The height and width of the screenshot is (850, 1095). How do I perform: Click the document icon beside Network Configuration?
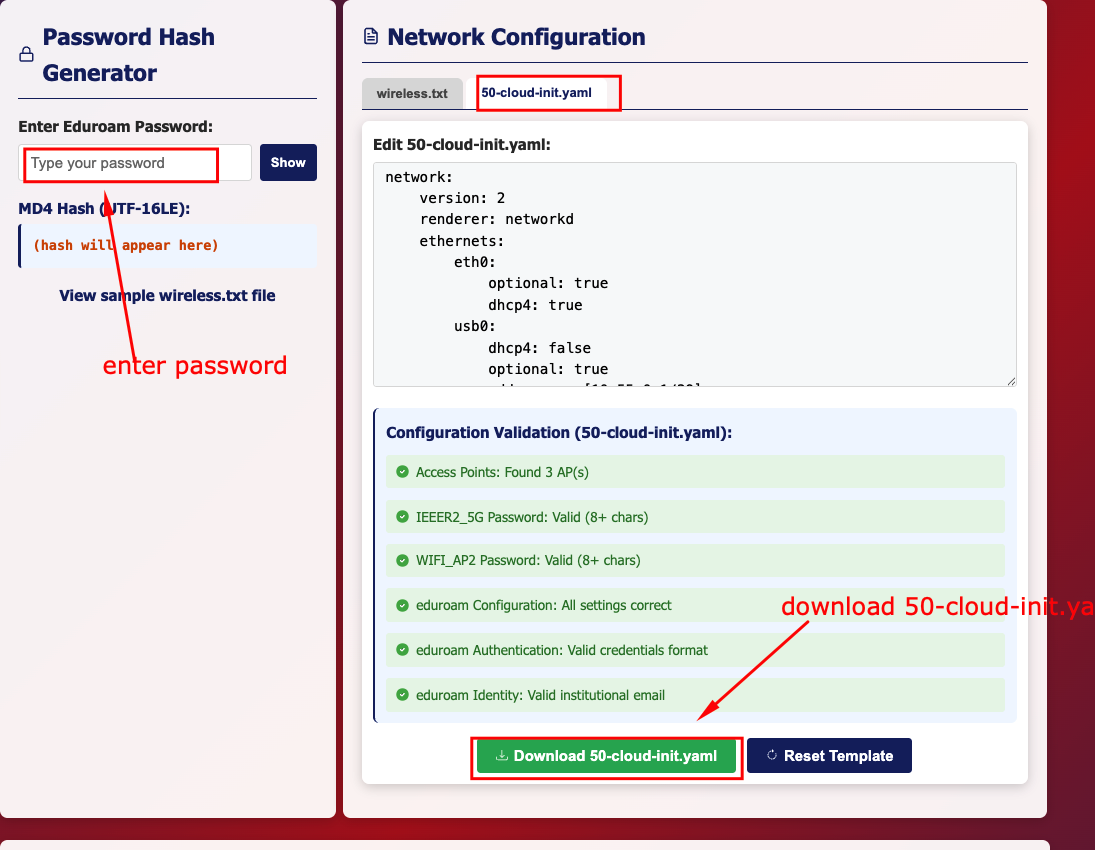(371, 38)
